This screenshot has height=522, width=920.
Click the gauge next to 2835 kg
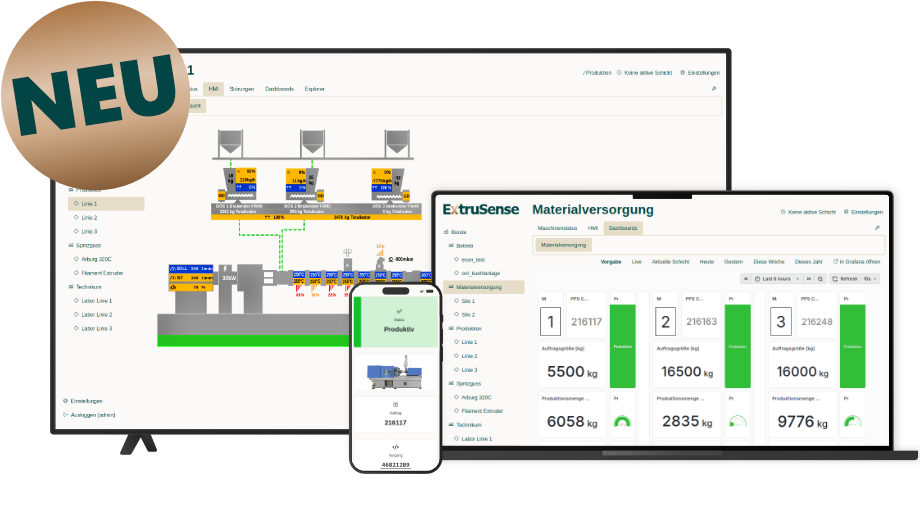pyautogui.click(x=738, y=421)
